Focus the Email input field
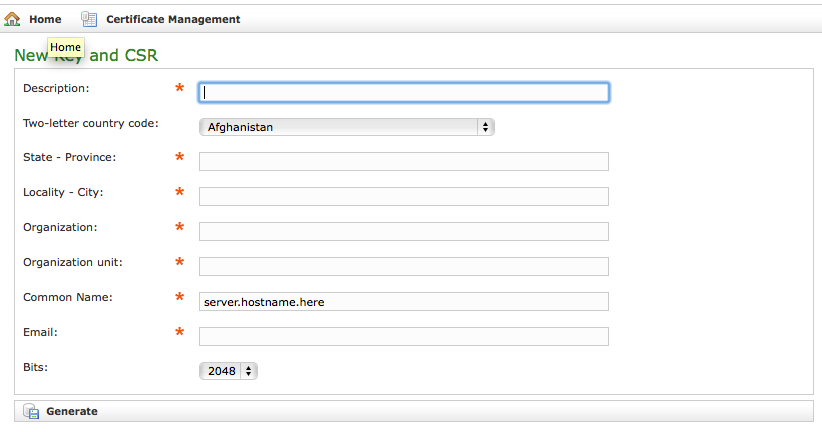Screen dimensions: 822x432 [403, 336]
